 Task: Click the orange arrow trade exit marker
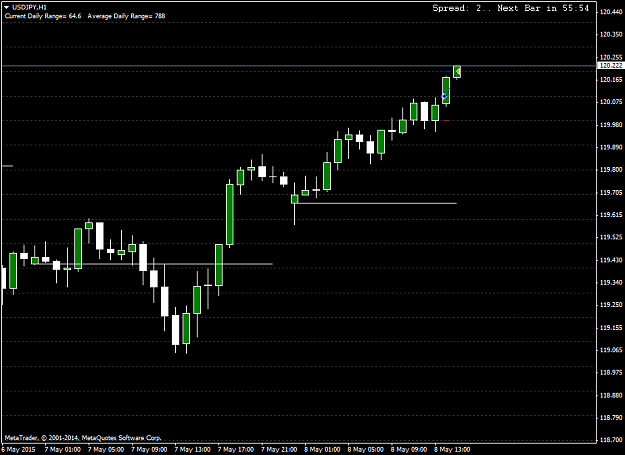point(458,71)
